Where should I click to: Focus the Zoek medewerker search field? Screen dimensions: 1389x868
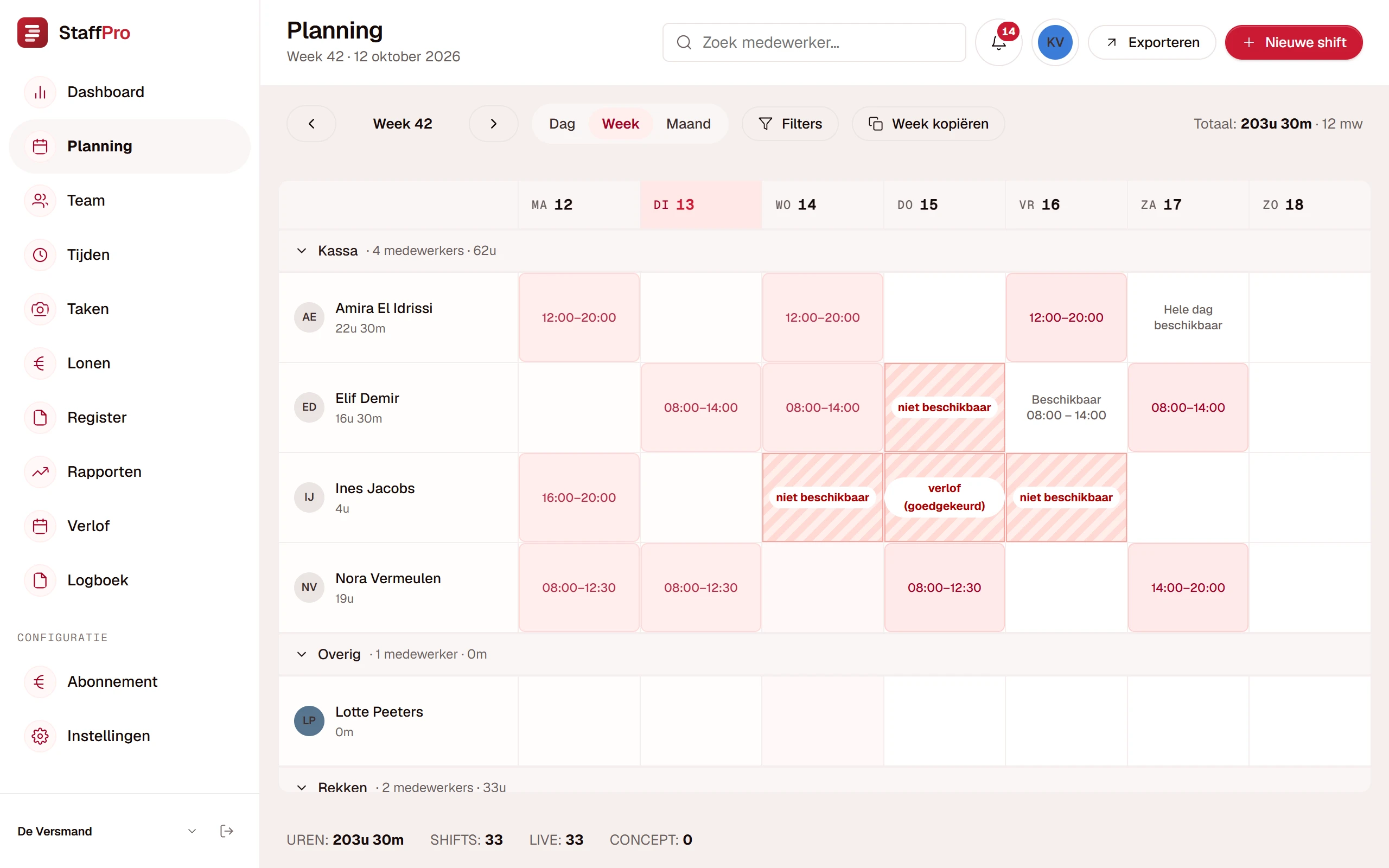(814, 42)
